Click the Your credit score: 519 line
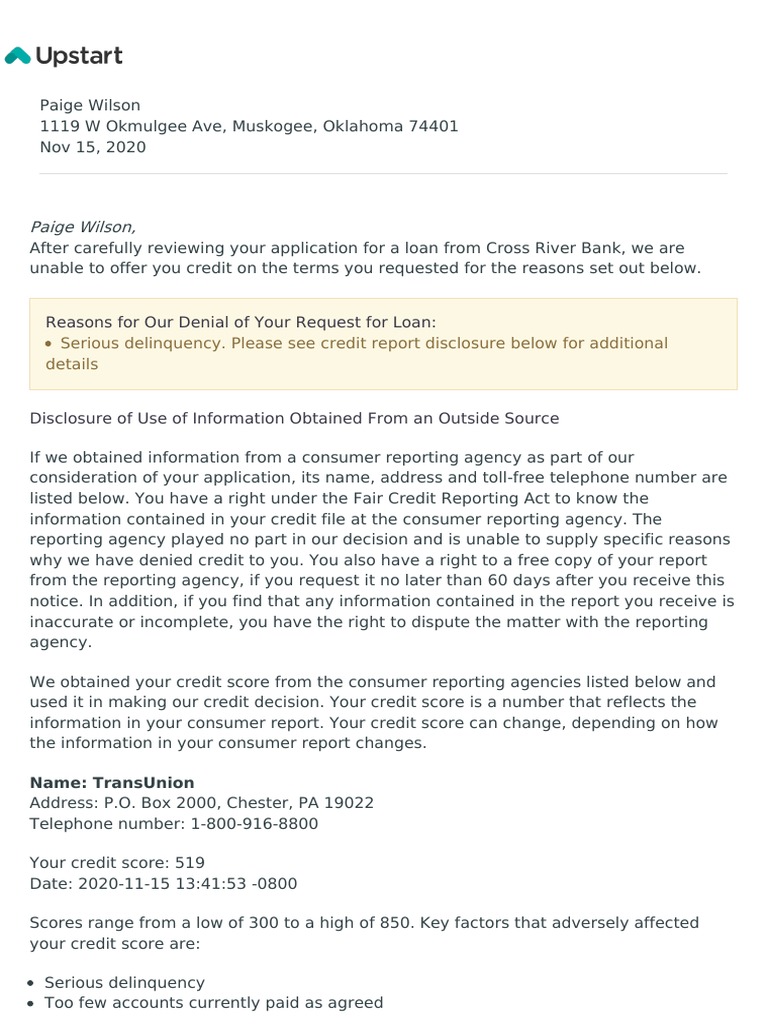 click(x=117, y=862)
